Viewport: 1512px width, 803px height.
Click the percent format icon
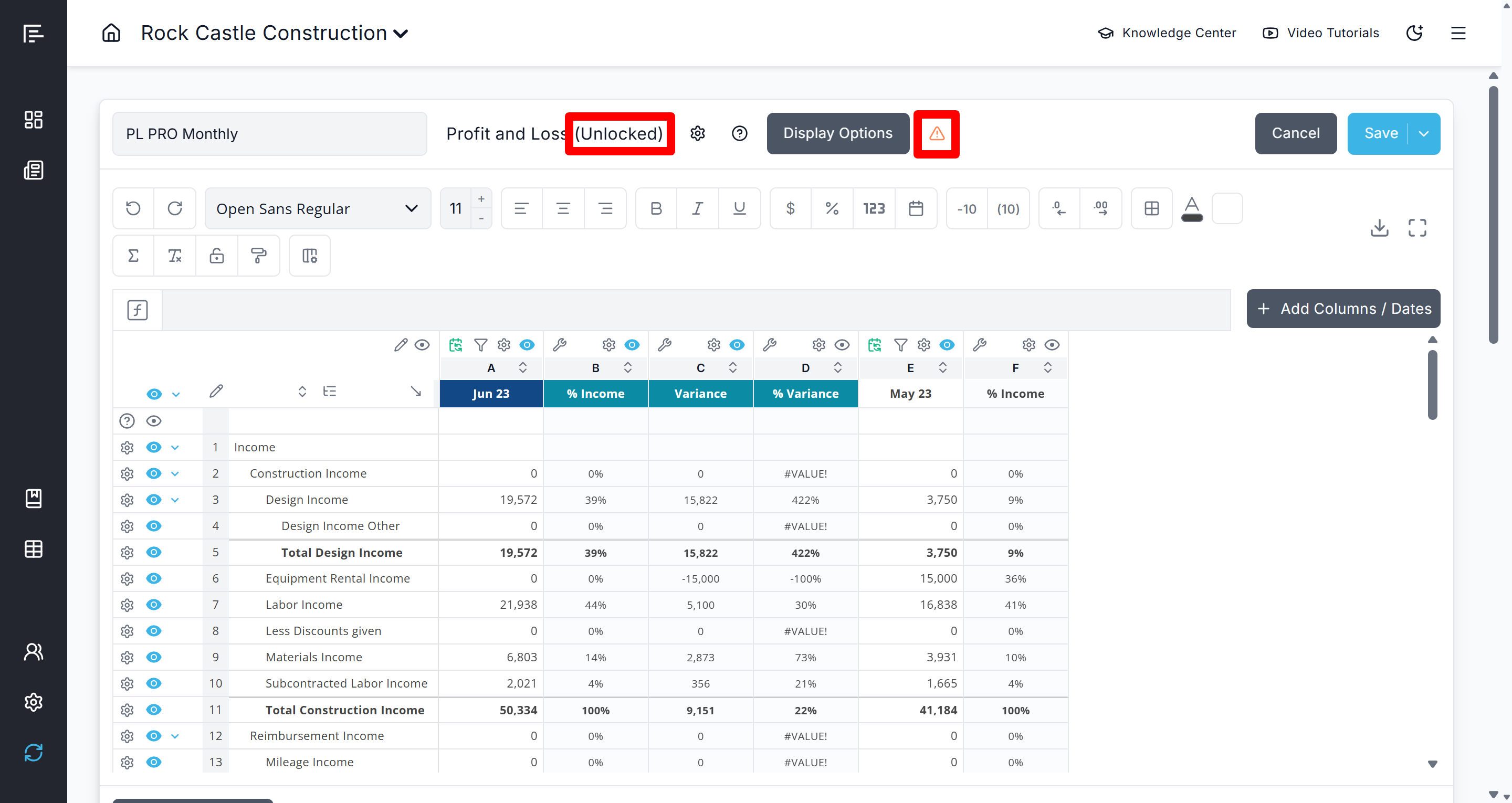coord(832,208)
